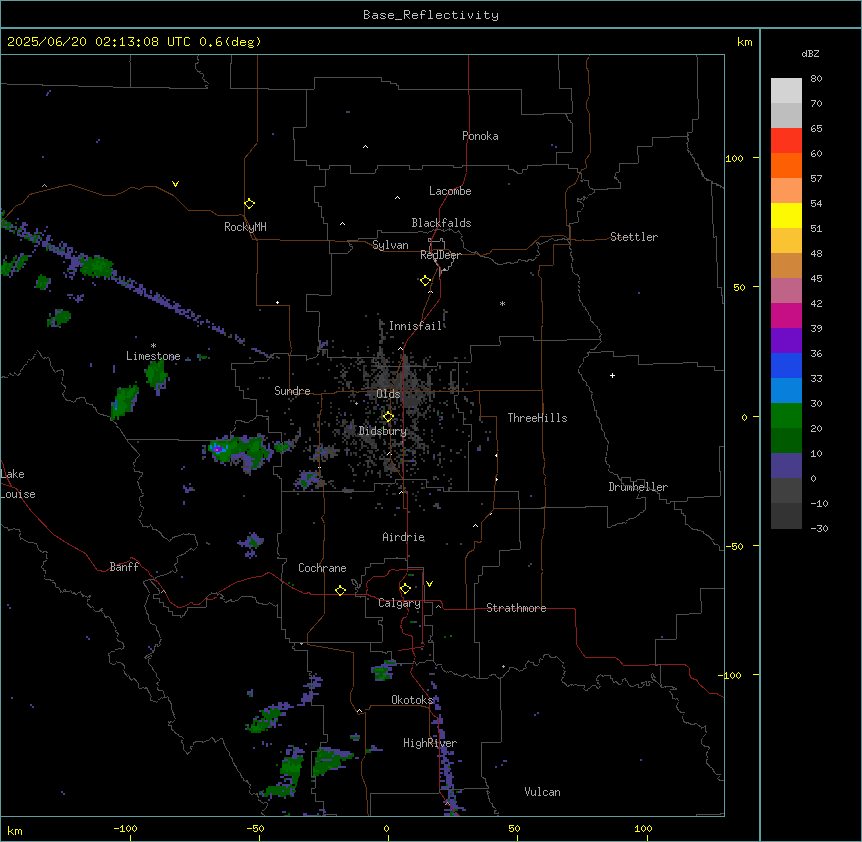Pick the lightest gray 70-80 dBZ swatch
This screenshot has width=862, height=842.
click(x=786, y=91)
